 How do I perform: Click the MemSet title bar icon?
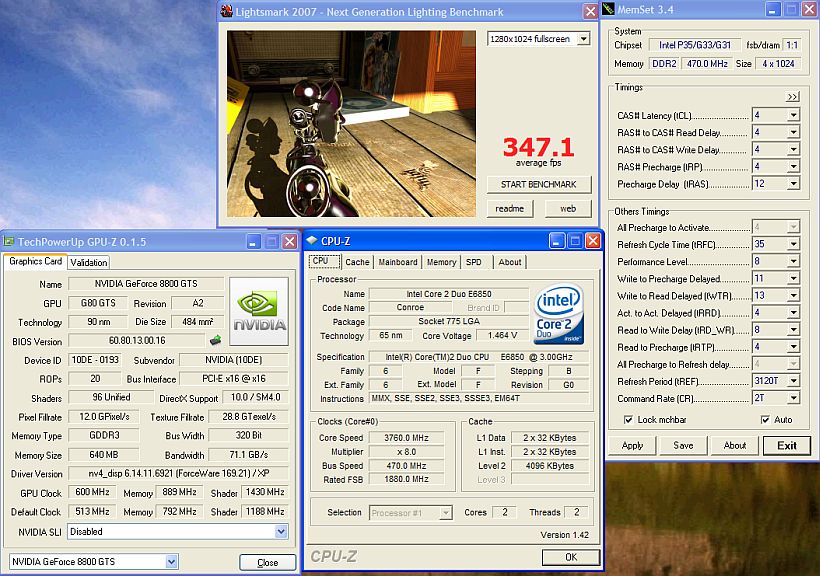[x=608, y=9]
